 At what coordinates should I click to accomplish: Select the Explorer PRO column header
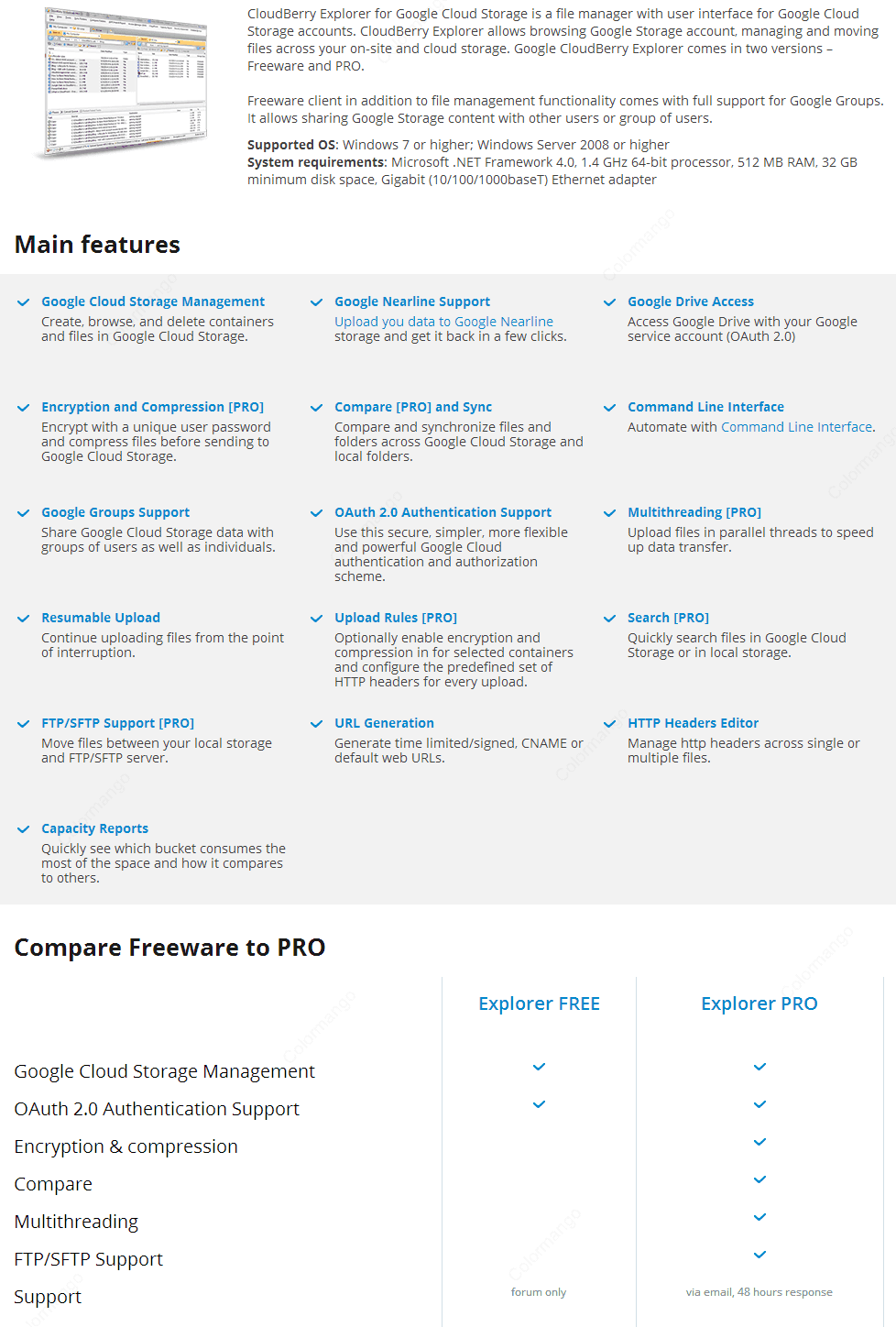759,1003
